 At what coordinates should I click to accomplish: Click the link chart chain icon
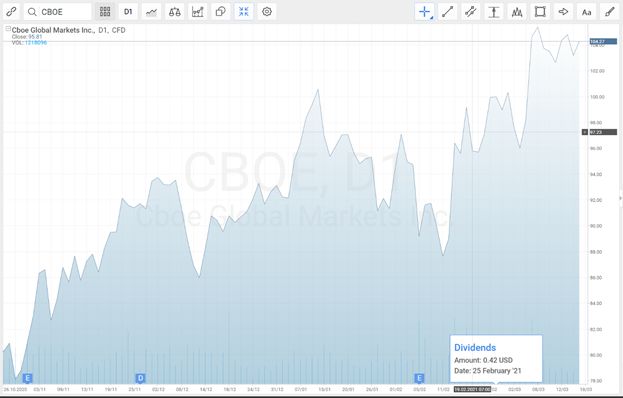pos(12,12)
